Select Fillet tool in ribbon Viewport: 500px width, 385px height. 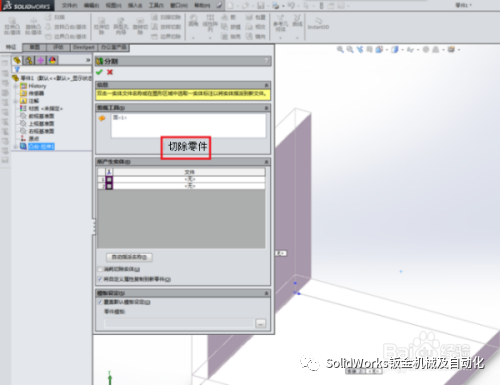click(193, 21)
